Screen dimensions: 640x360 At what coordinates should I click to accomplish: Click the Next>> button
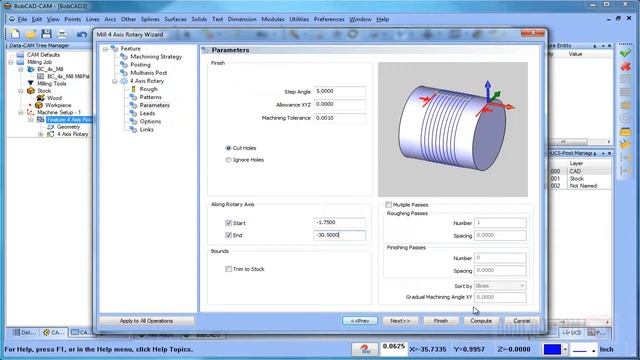400,321
